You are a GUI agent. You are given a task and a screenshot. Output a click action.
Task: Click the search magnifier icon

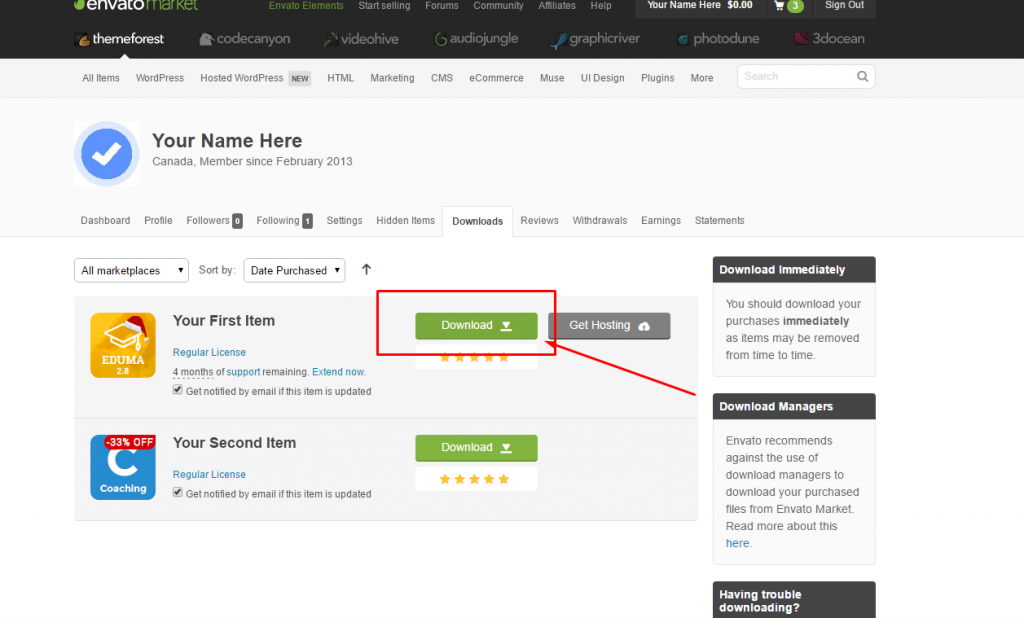click(862, 76)
